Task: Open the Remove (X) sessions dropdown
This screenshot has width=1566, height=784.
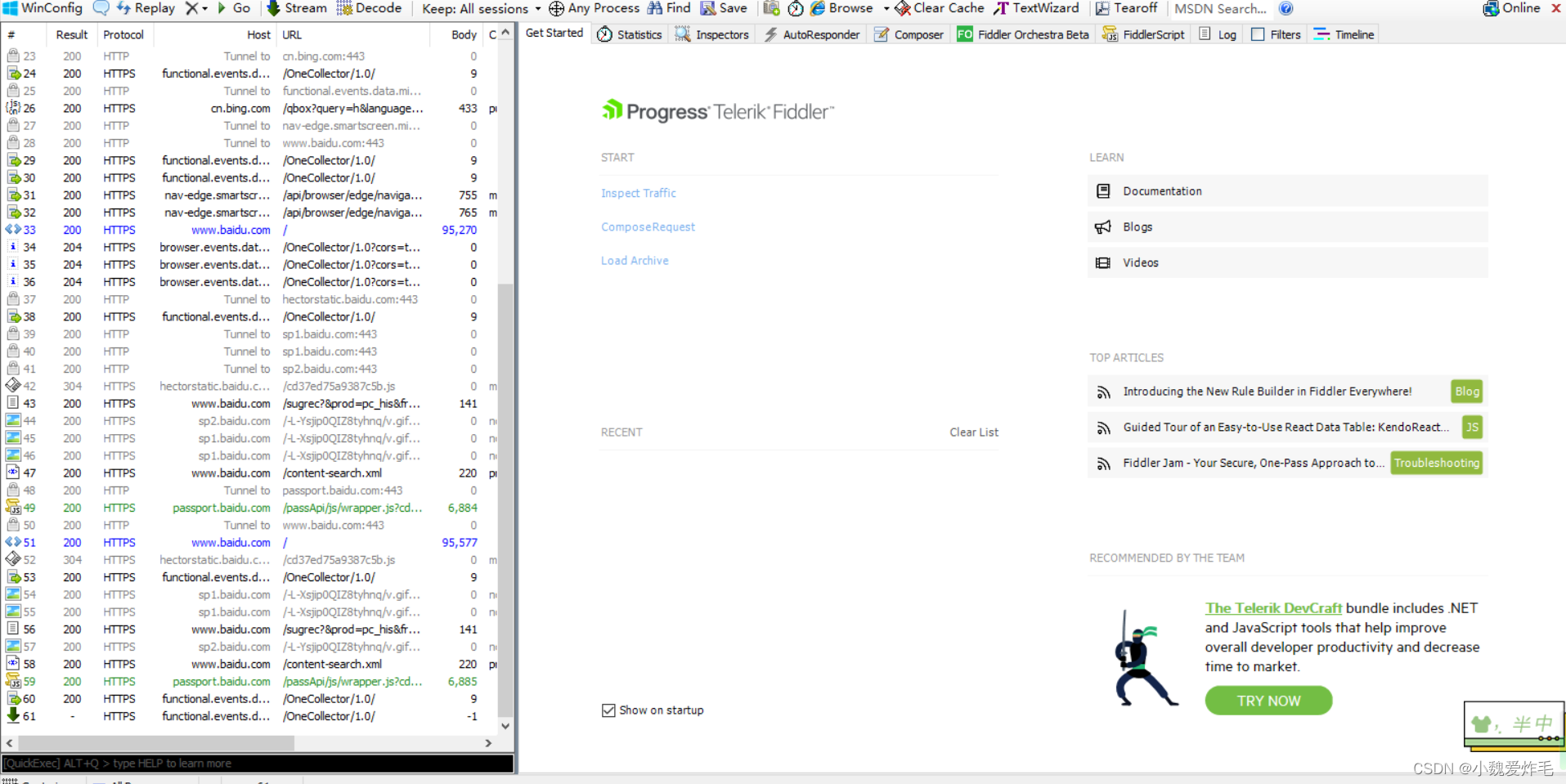Action: [x=195, y=8]
